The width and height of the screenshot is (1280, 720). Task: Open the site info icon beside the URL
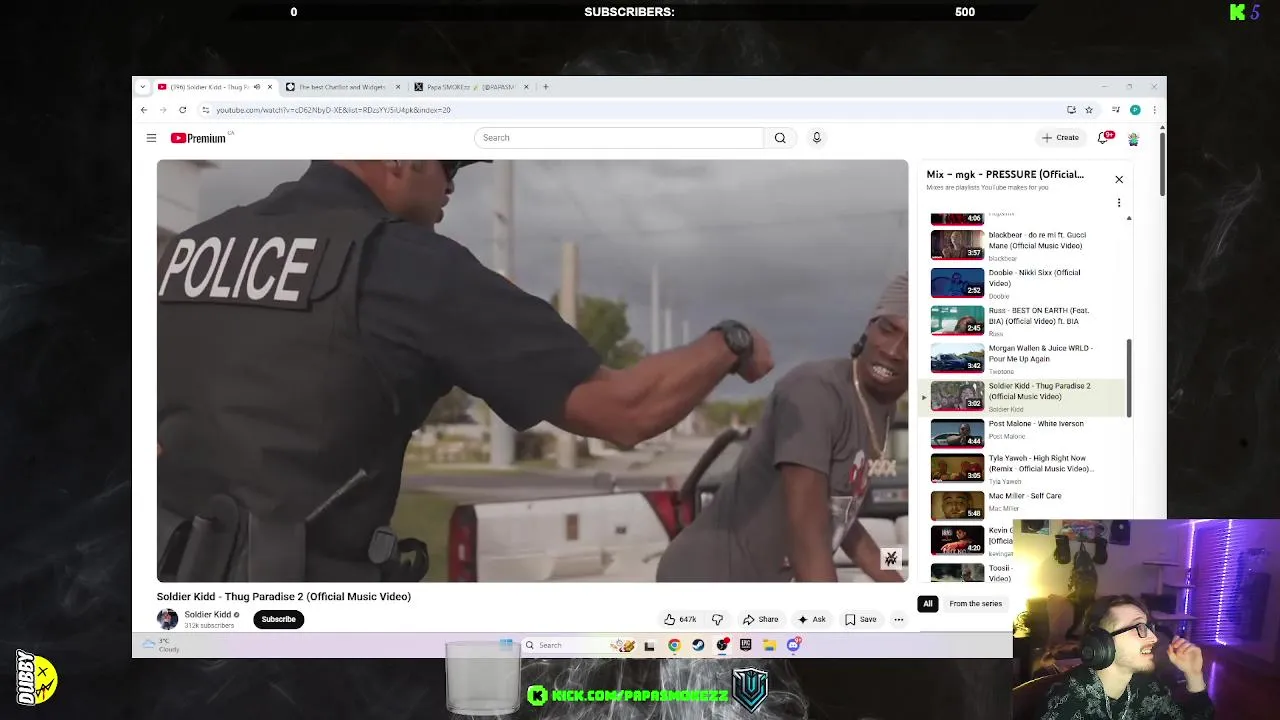click(206, 110)
